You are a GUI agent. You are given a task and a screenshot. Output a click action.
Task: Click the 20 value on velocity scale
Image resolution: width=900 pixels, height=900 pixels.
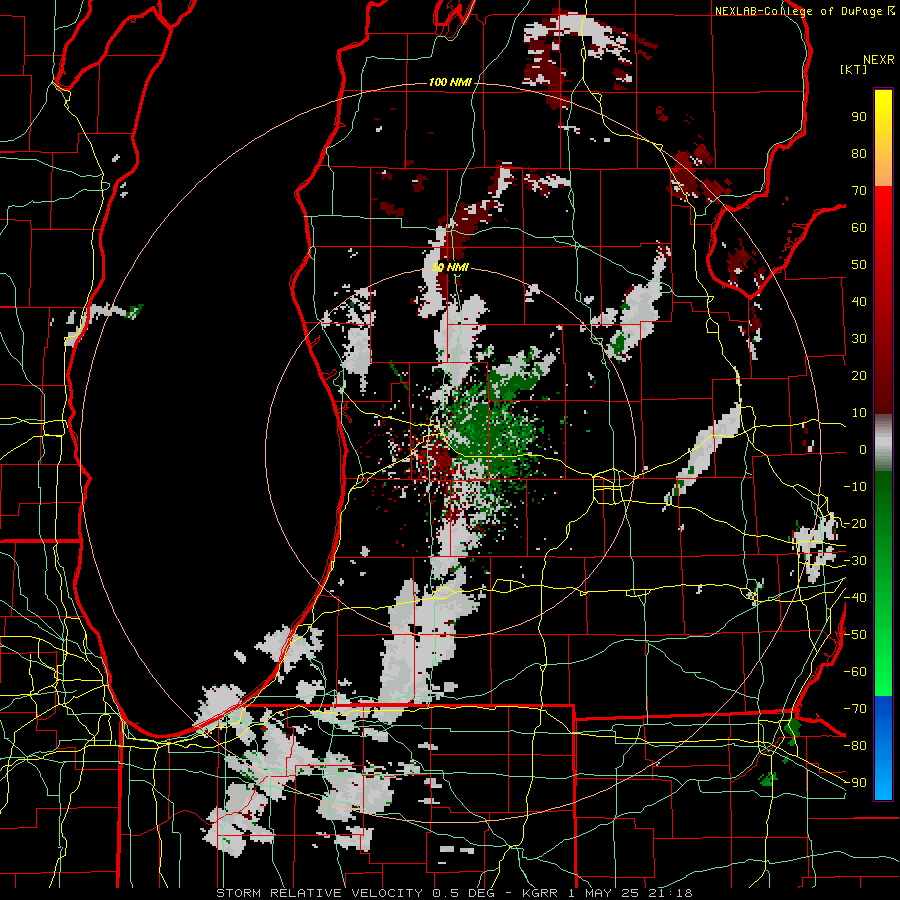coord(859,375)
